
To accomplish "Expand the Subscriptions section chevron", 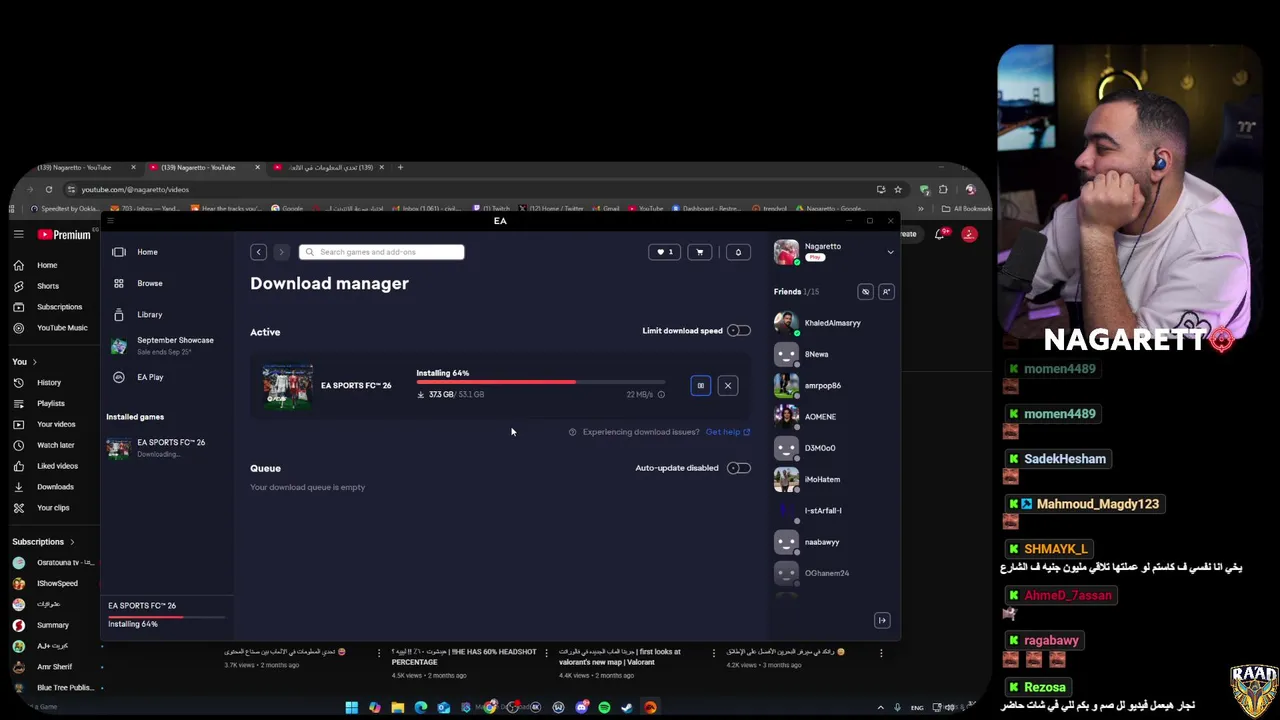I will pos(72,542).
